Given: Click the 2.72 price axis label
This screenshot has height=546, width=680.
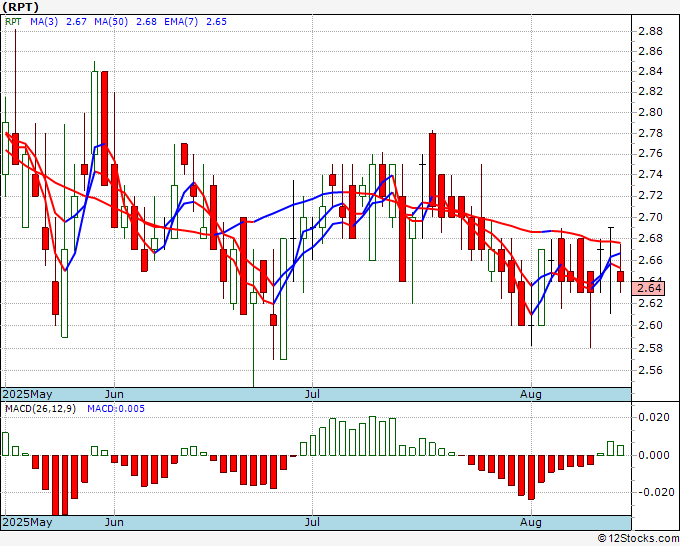Looking at the screenshot, I should pos(651,196).
